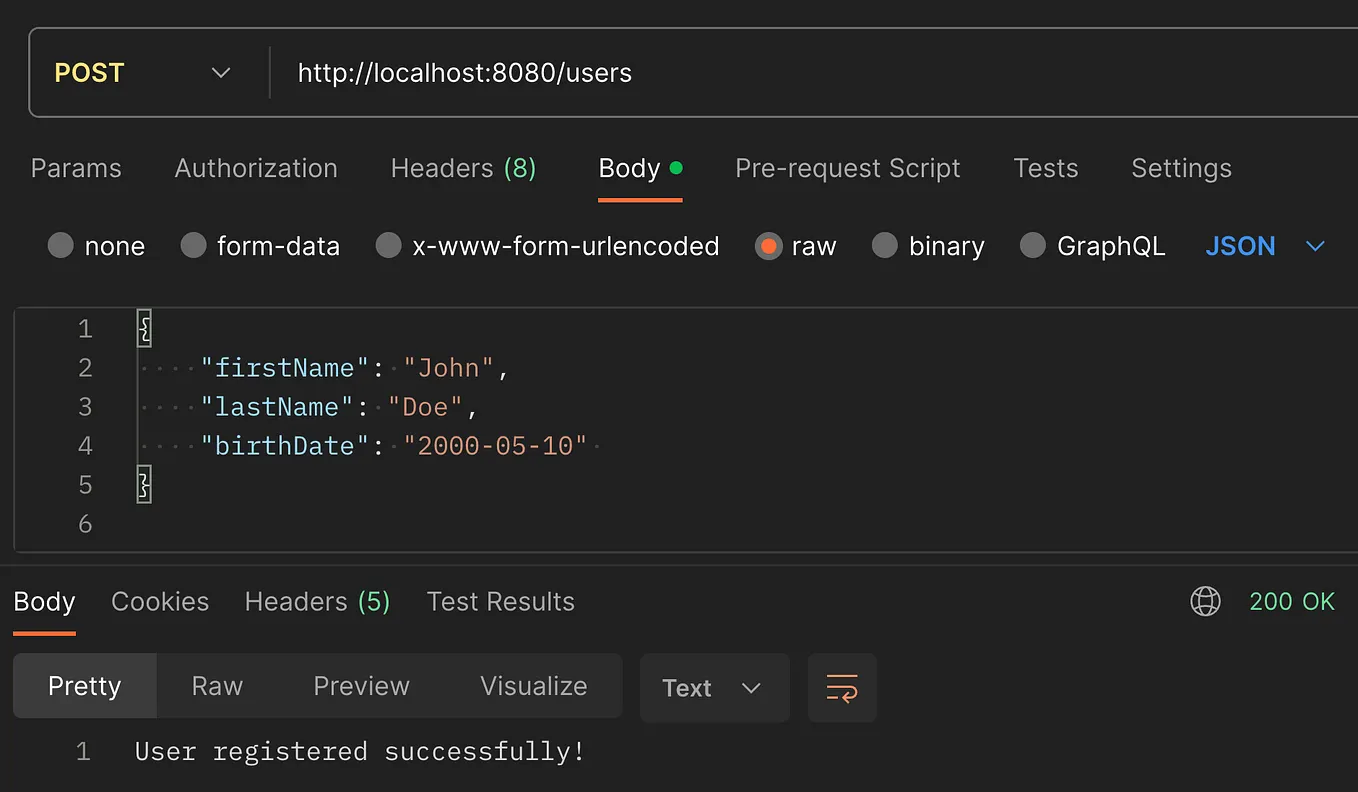
Task: Click the 200 OK status
Action: pos(1292,601)
